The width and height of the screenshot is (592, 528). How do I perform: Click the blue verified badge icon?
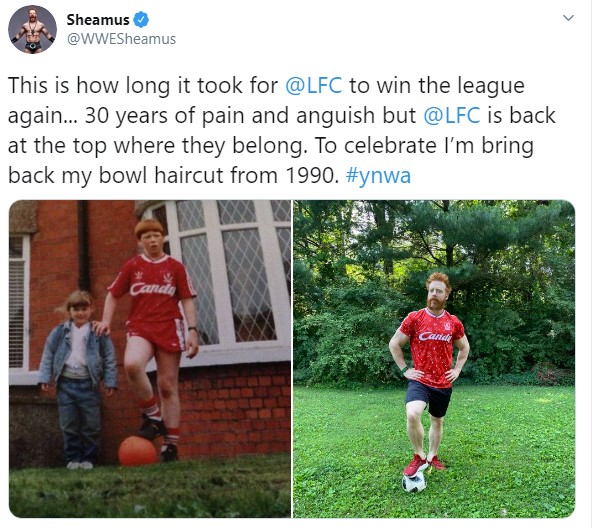141,20
